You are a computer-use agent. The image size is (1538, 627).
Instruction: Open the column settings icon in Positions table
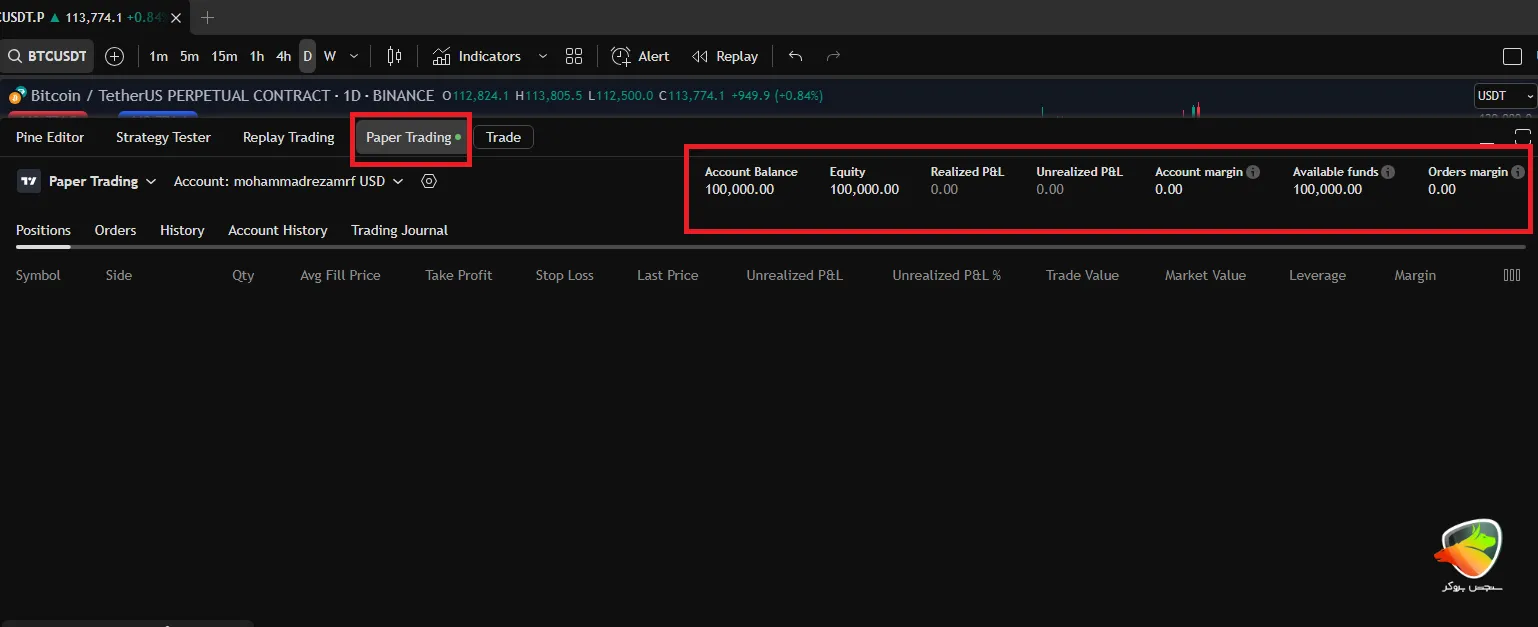point(1512,275)
